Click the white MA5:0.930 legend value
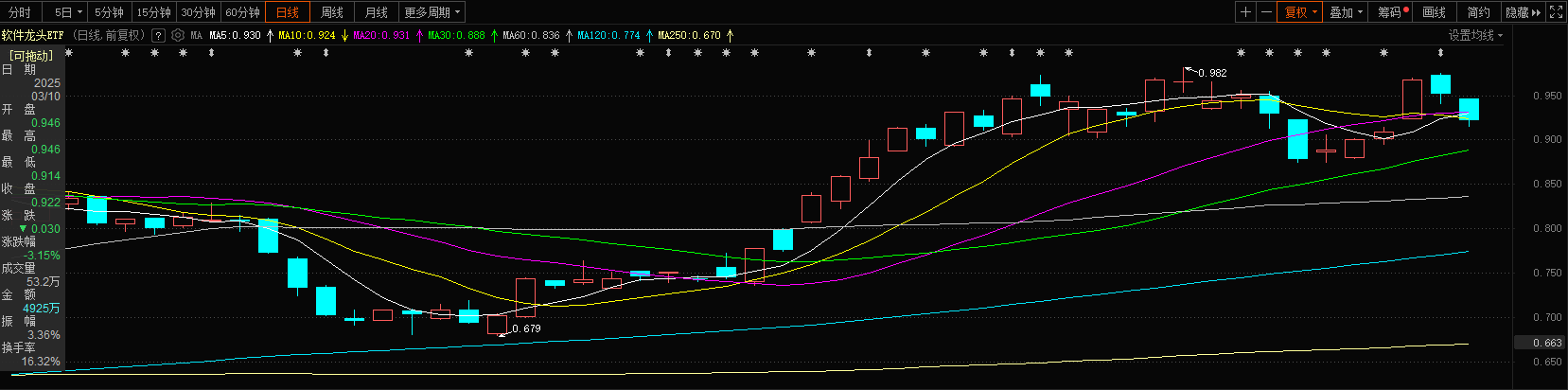Image resolution: width=1568 pixels, height=390 pixels. point(235,36)
